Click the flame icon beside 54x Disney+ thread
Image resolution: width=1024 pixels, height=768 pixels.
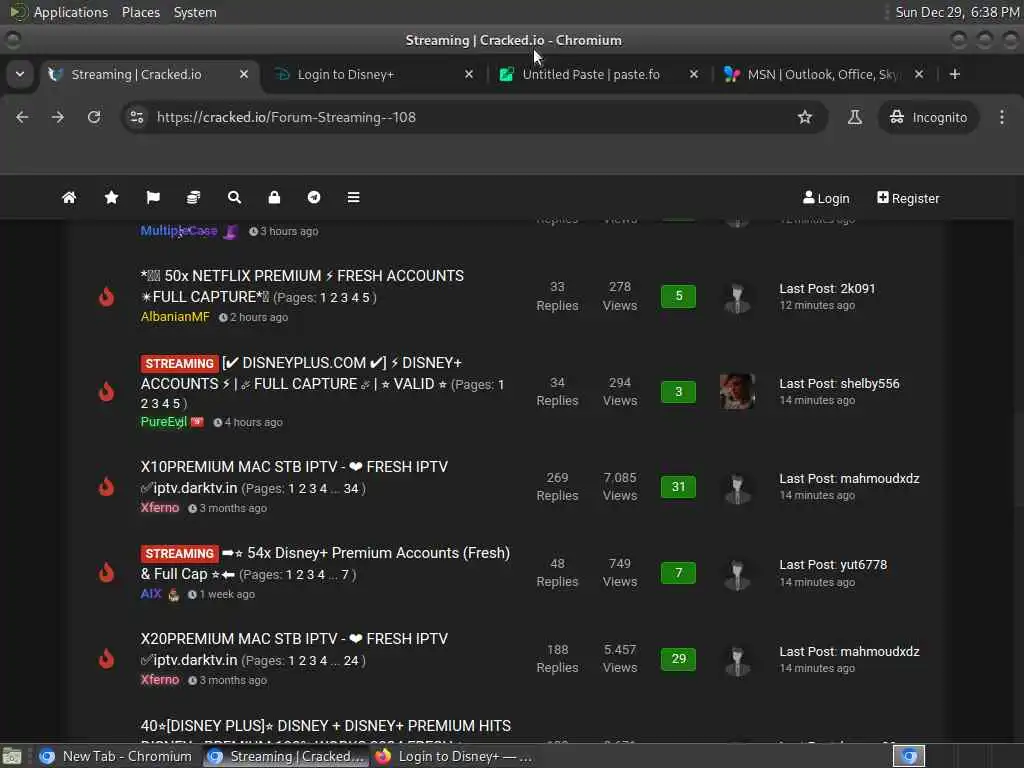click(106, 573)
